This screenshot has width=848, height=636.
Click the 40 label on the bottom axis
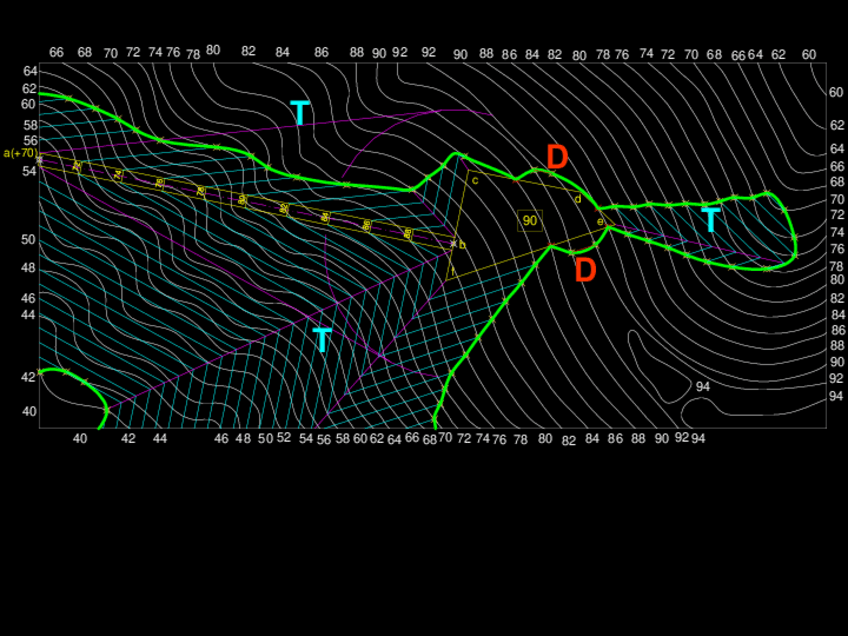80,438
